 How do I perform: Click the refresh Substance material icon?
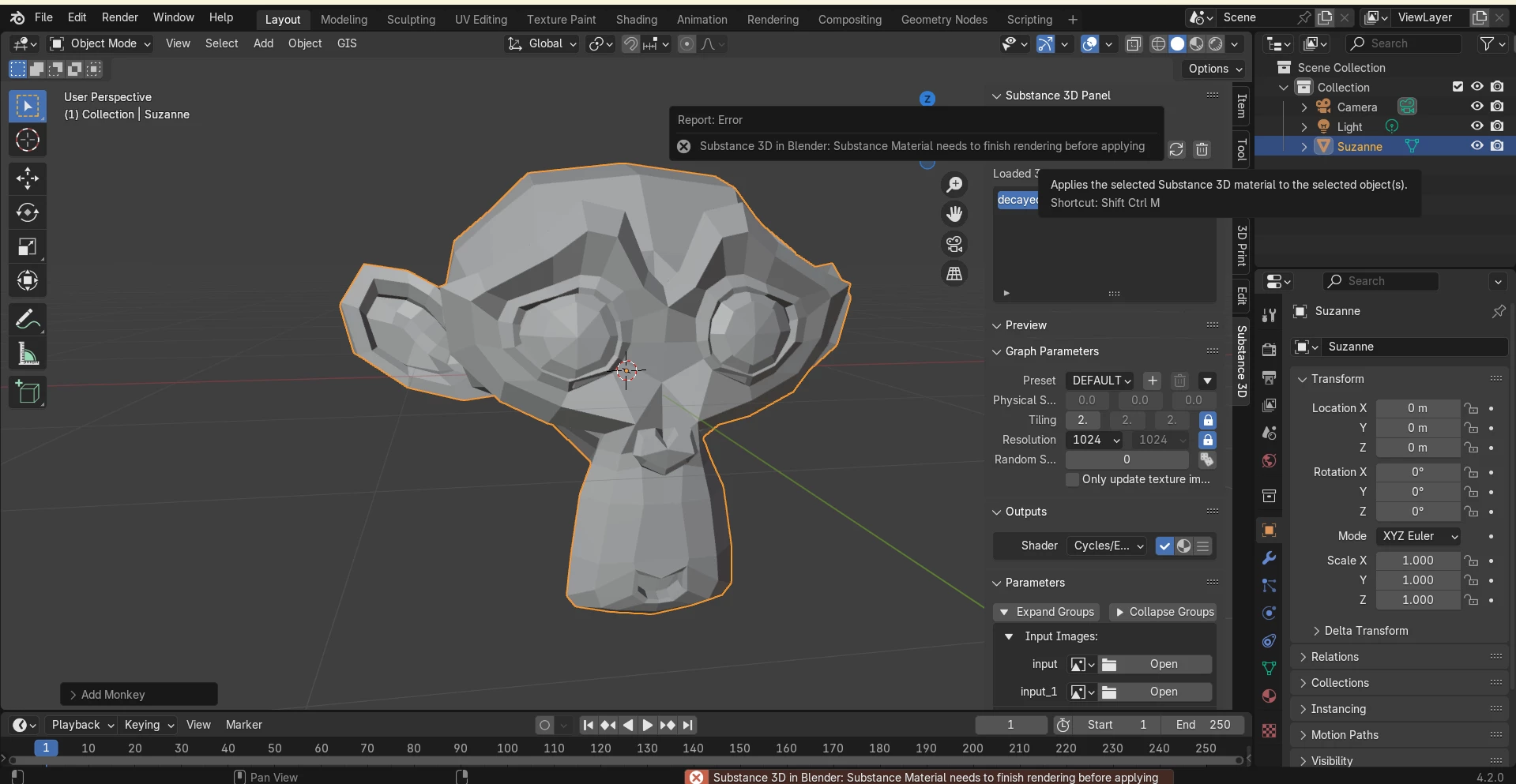(x=1176, y=149)
